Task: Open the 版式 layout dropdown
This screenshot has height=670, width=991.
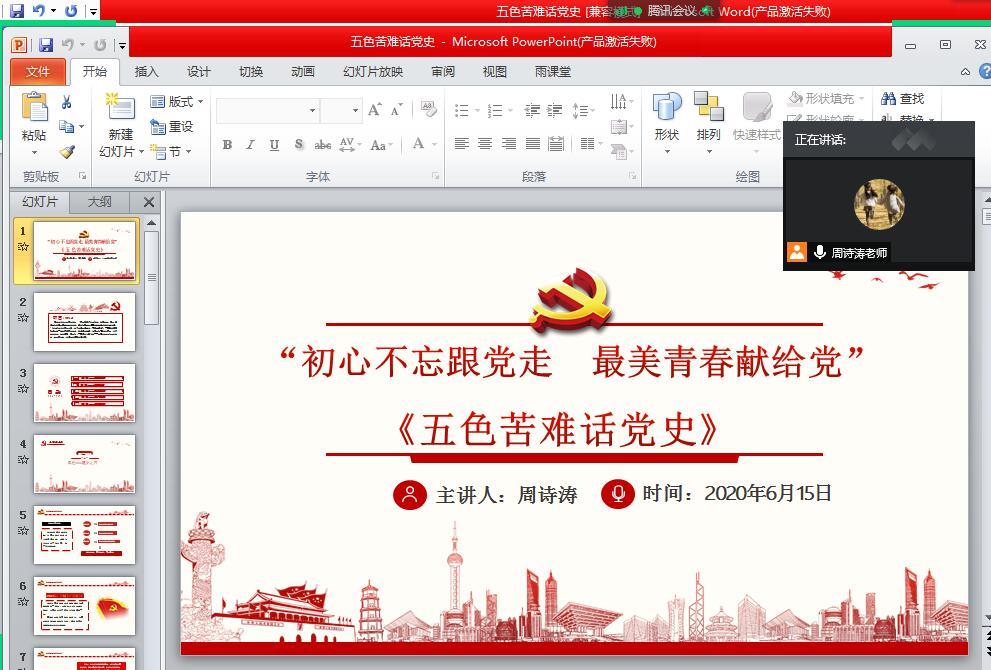Action: coord(177,102)
